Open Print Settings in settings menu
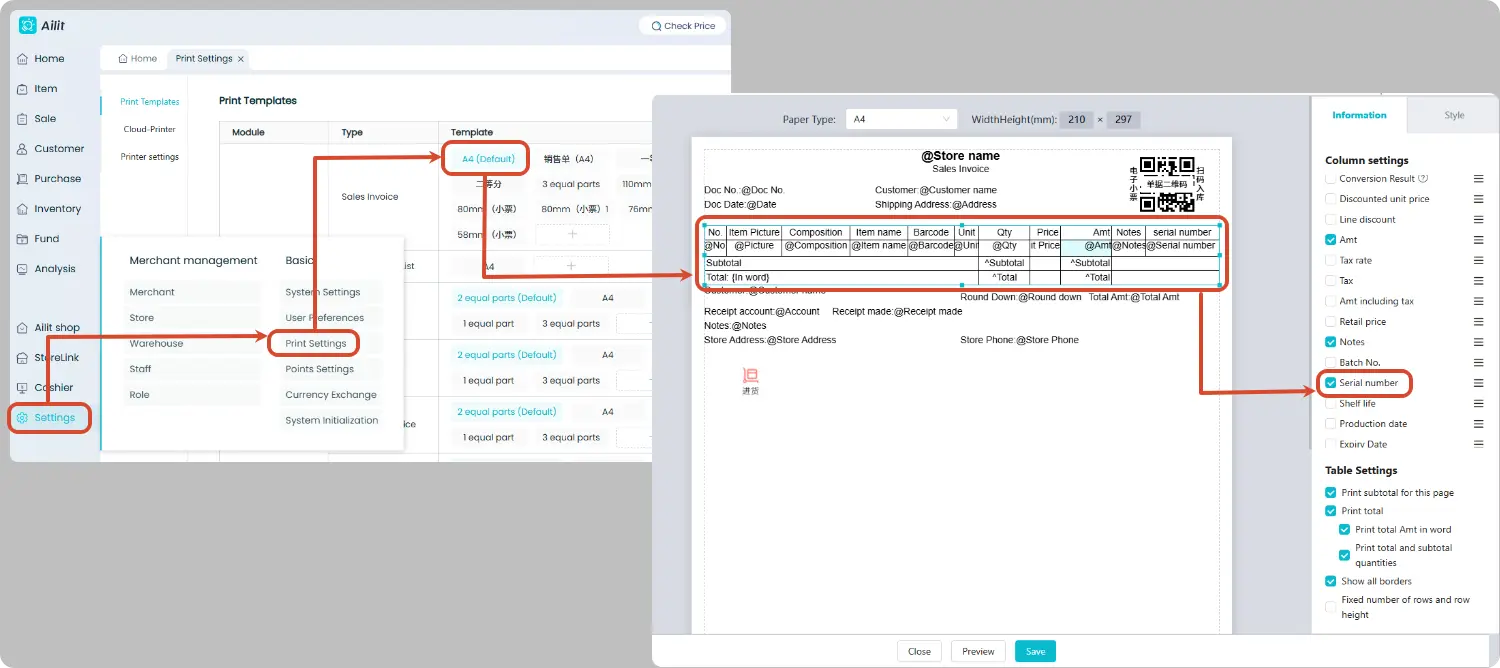 pyautogui.click(x=315, y=344)
